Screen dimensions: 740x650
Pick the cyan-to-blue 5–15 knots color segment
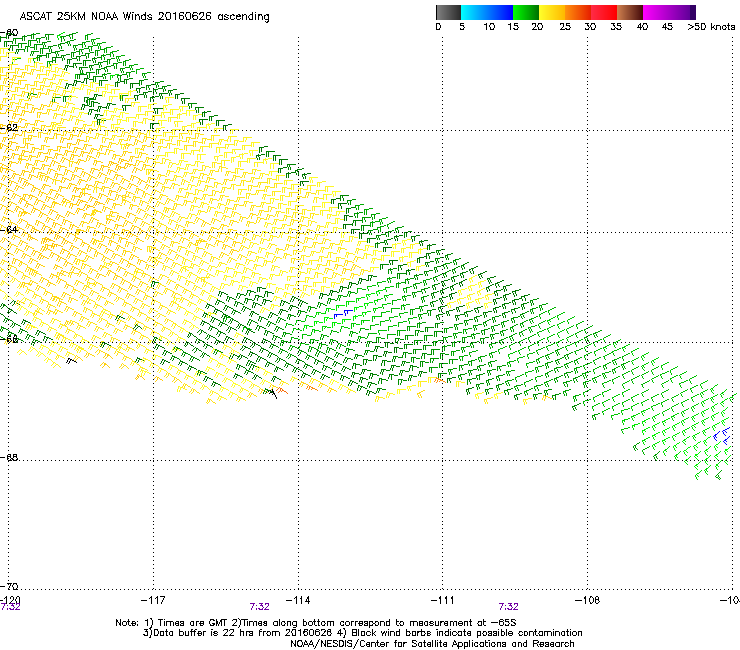pos(487,12)
